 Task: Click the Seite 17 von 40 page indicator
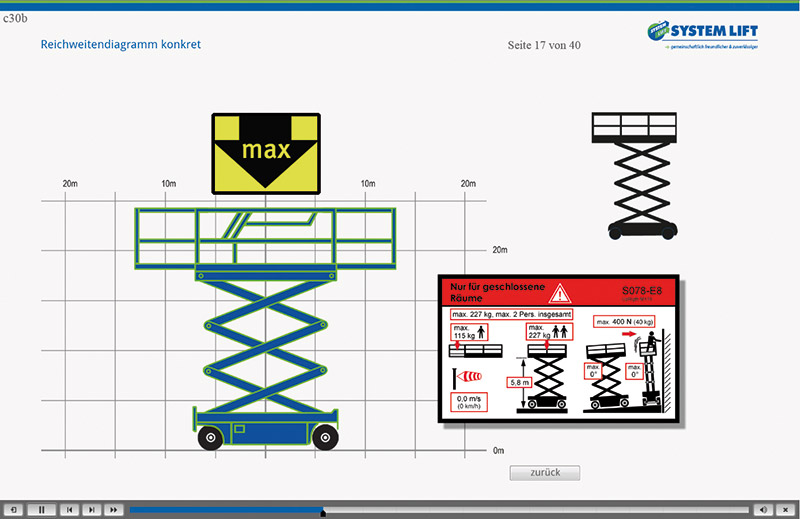544,46
